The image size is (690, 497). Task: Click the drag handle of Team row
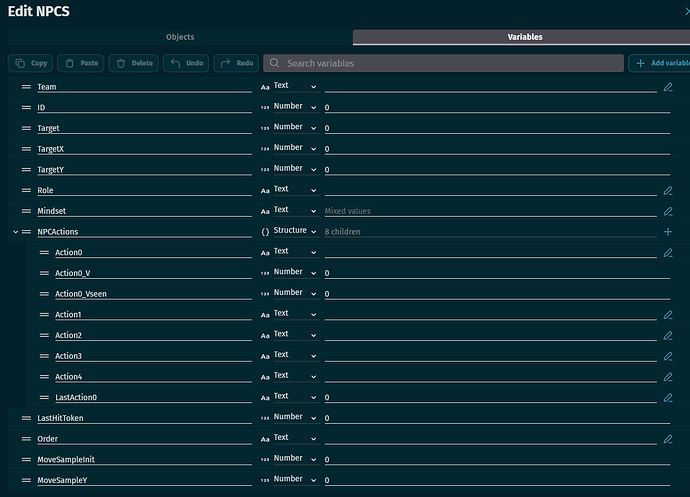pos(26,87)
